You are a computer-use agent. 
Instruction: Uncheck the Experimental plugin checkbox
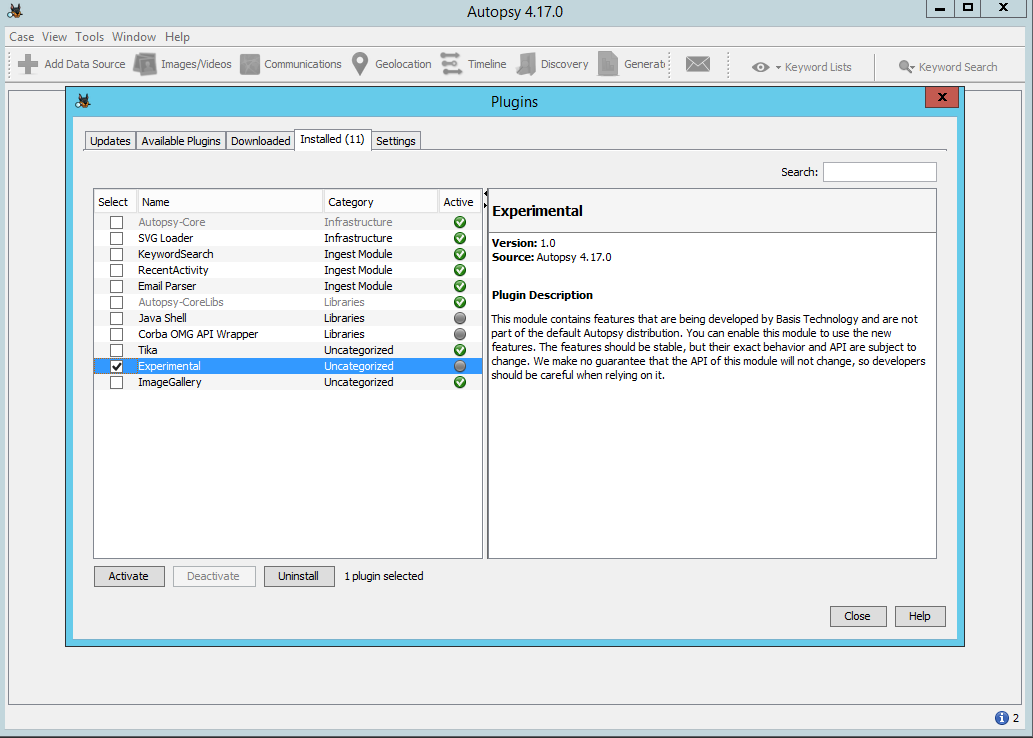click(117, 367)
